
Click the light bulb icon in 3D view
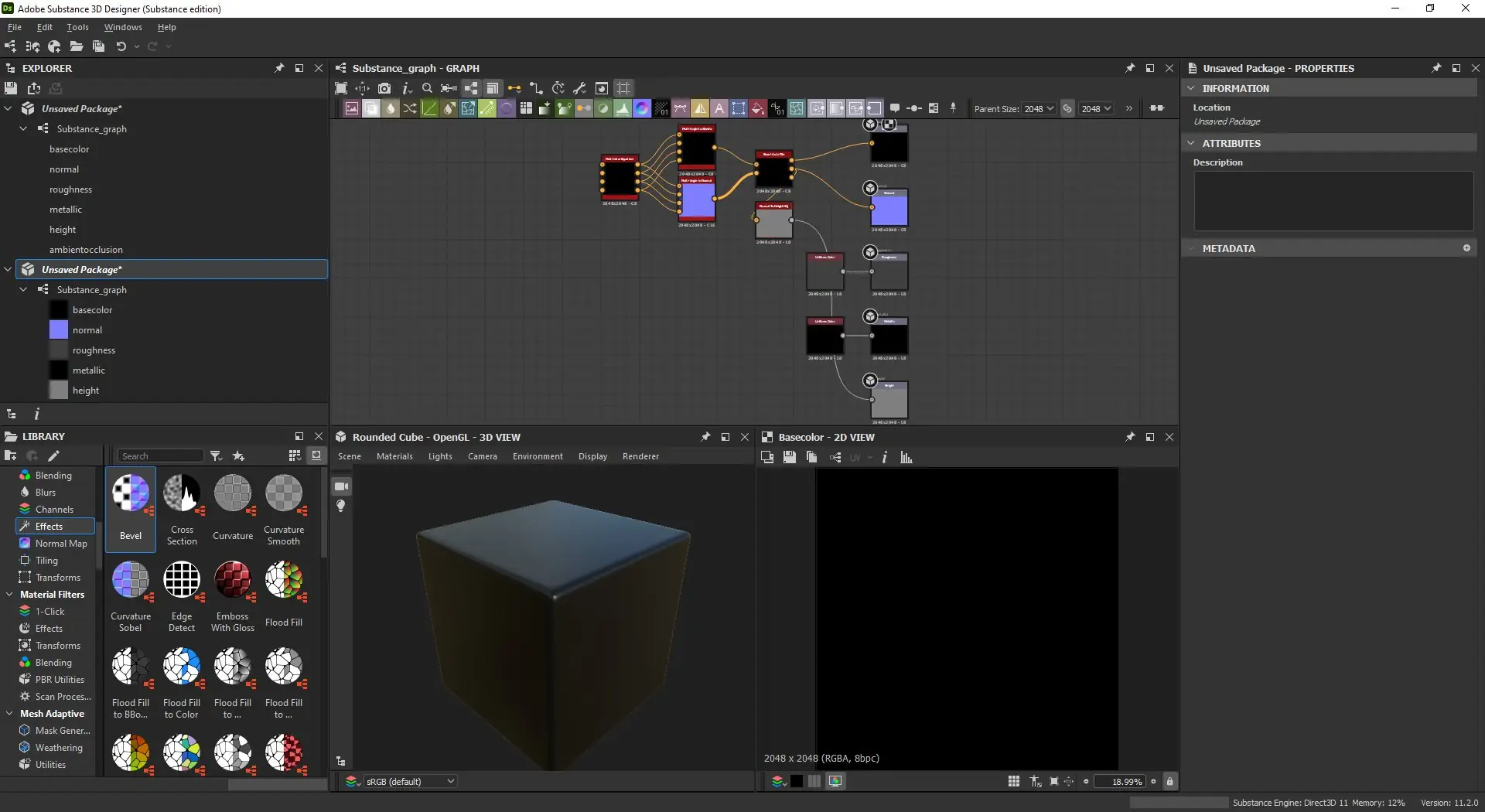tap(341, 506)
